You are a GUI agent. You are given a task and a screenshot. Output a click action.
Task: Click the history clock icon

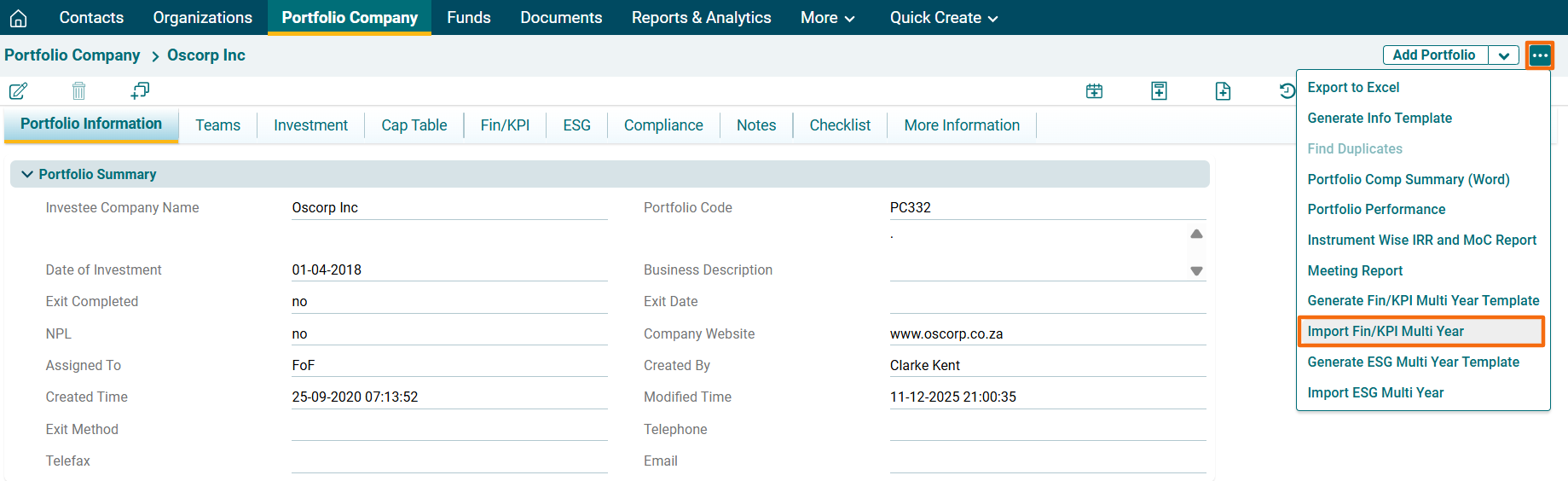1287,91
